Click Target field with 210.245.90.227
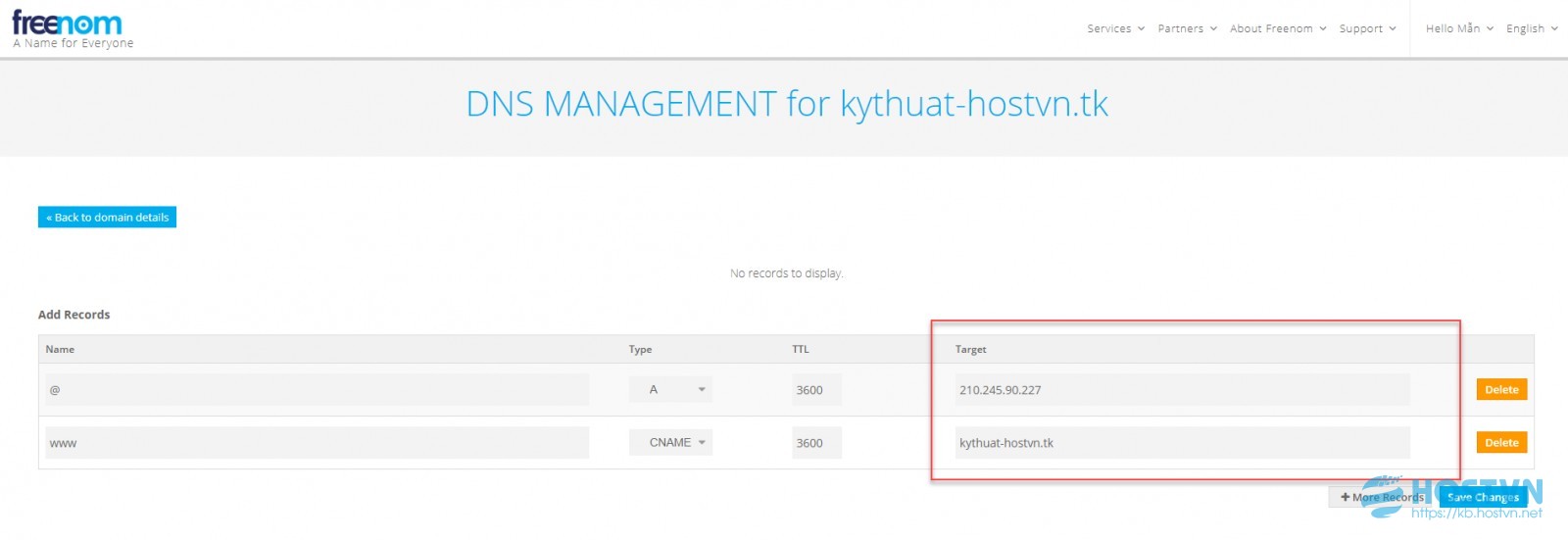This screenshot has width=1568, height=540. pyautogui.click(x=1182, y=390)
